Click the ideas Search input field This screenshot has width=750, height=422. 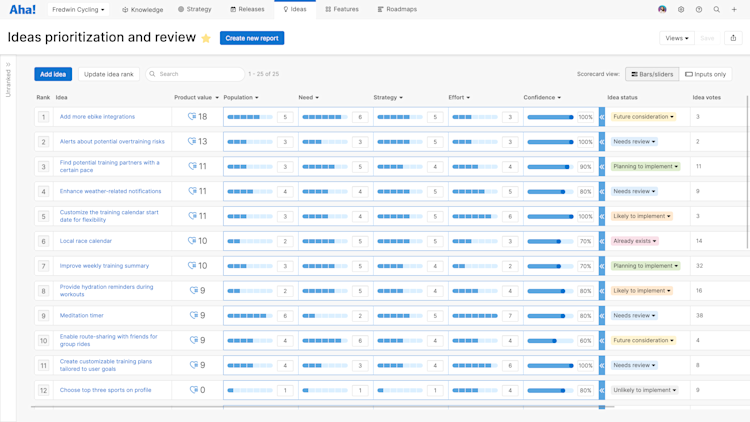195,74
